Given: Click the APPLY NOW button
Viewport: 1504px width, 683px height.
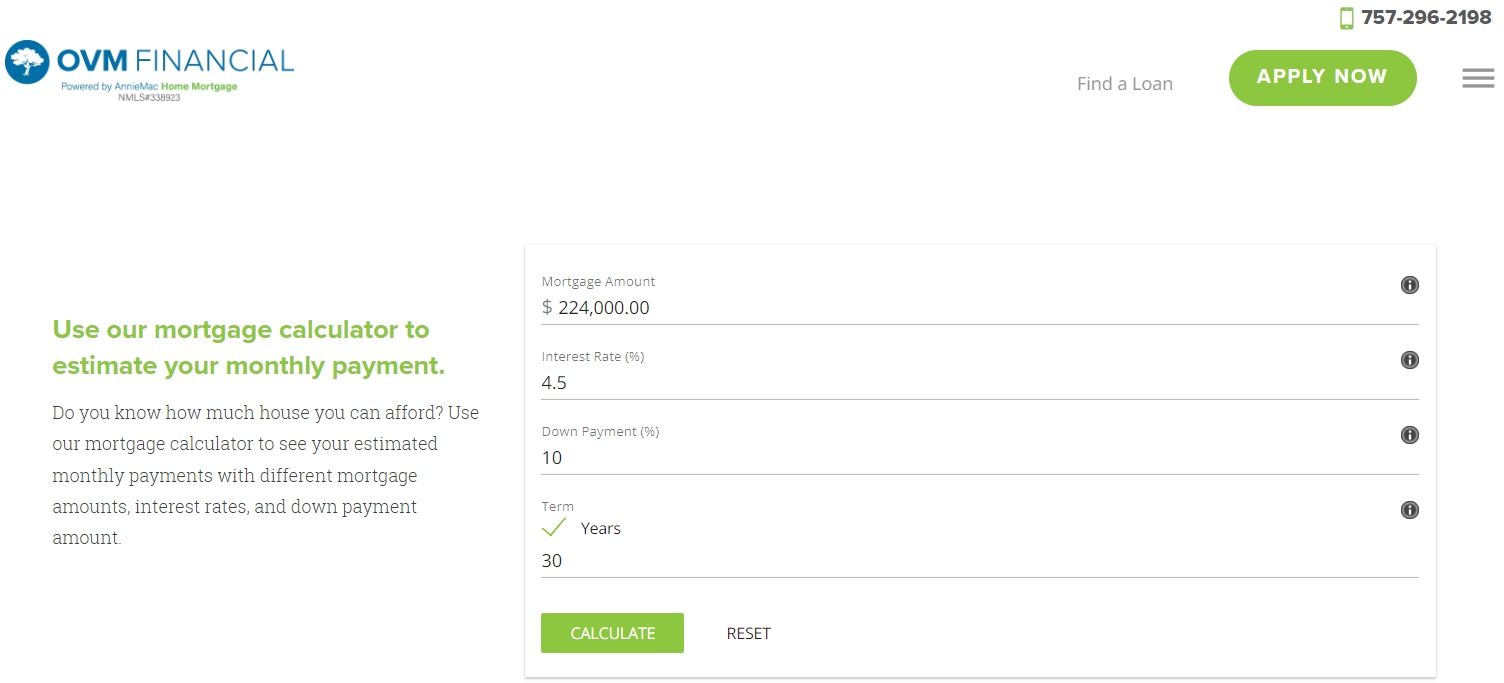Looking at the screenshot, I should [1322, 77].
